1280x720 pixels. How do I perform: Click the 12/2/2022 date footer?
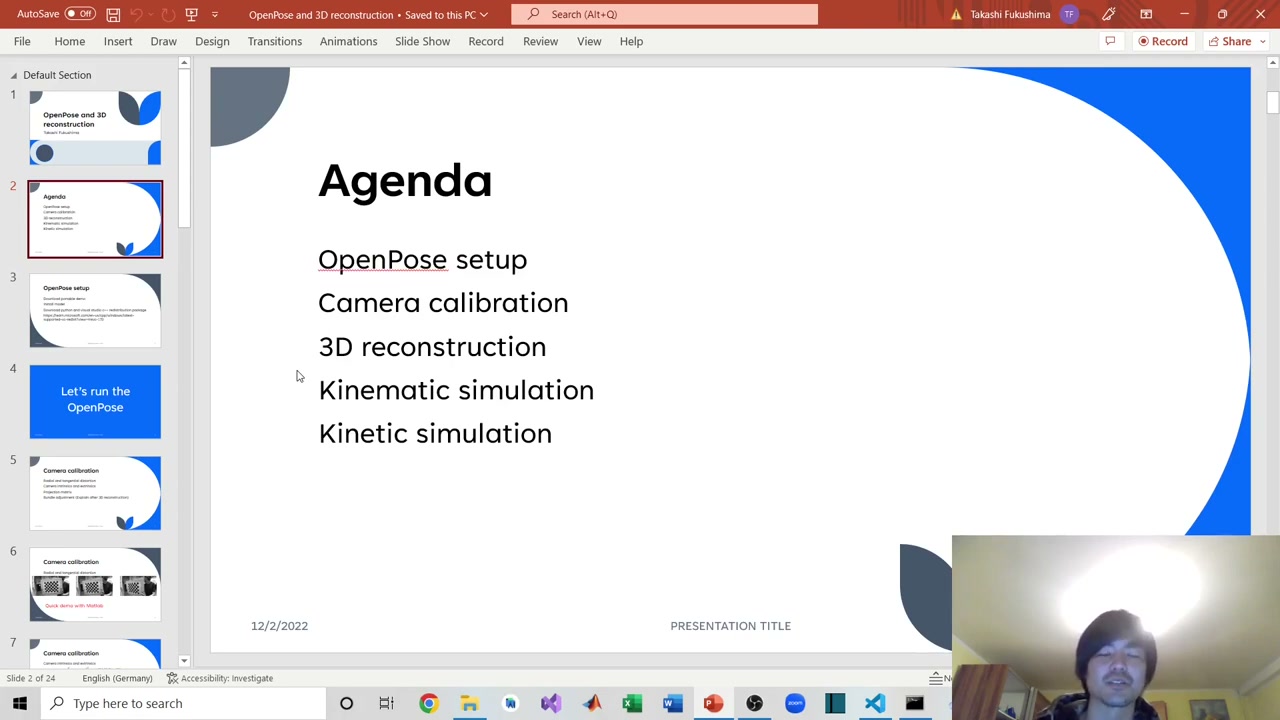279,626
